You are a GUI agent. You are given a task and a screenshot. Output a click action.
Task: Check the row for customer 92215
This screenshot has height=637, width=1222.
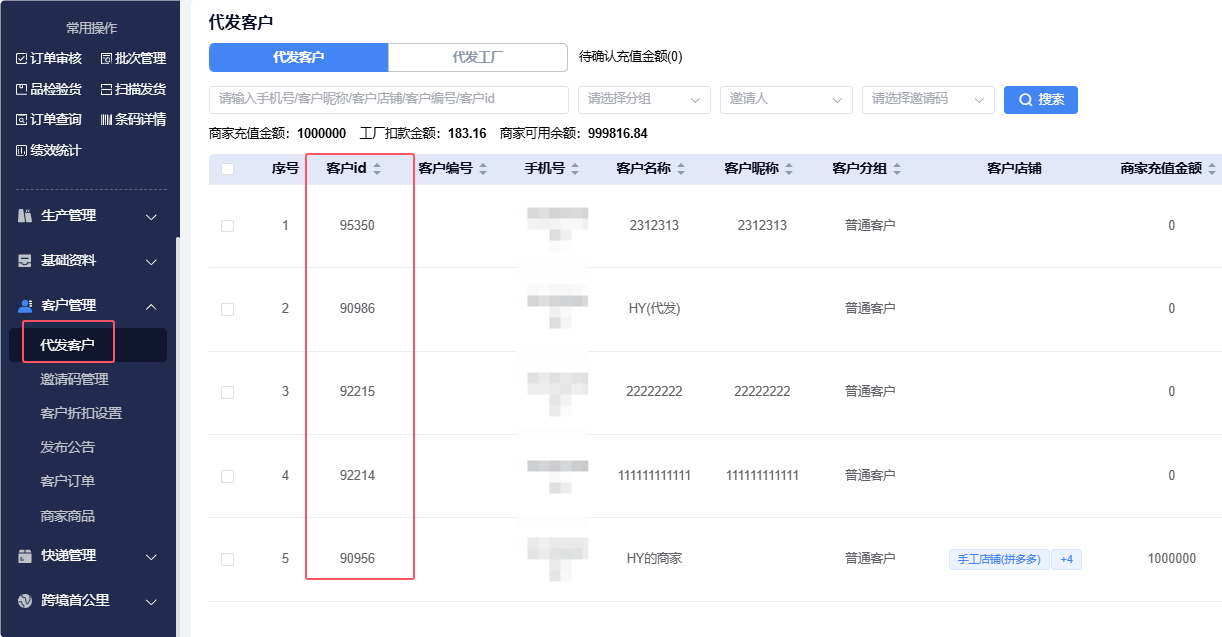(x=227, y=392)
